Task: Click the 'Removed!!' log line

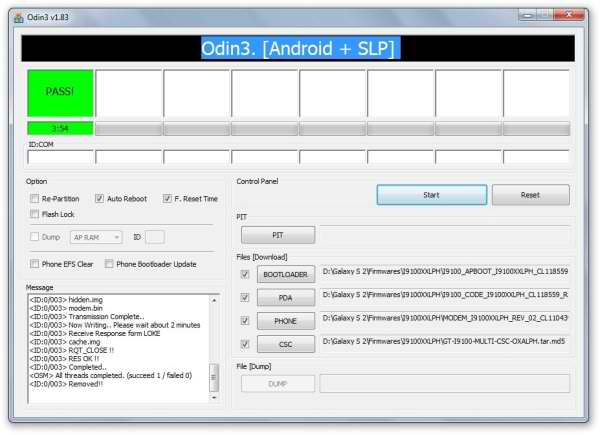Action: (x=66, y=384)
